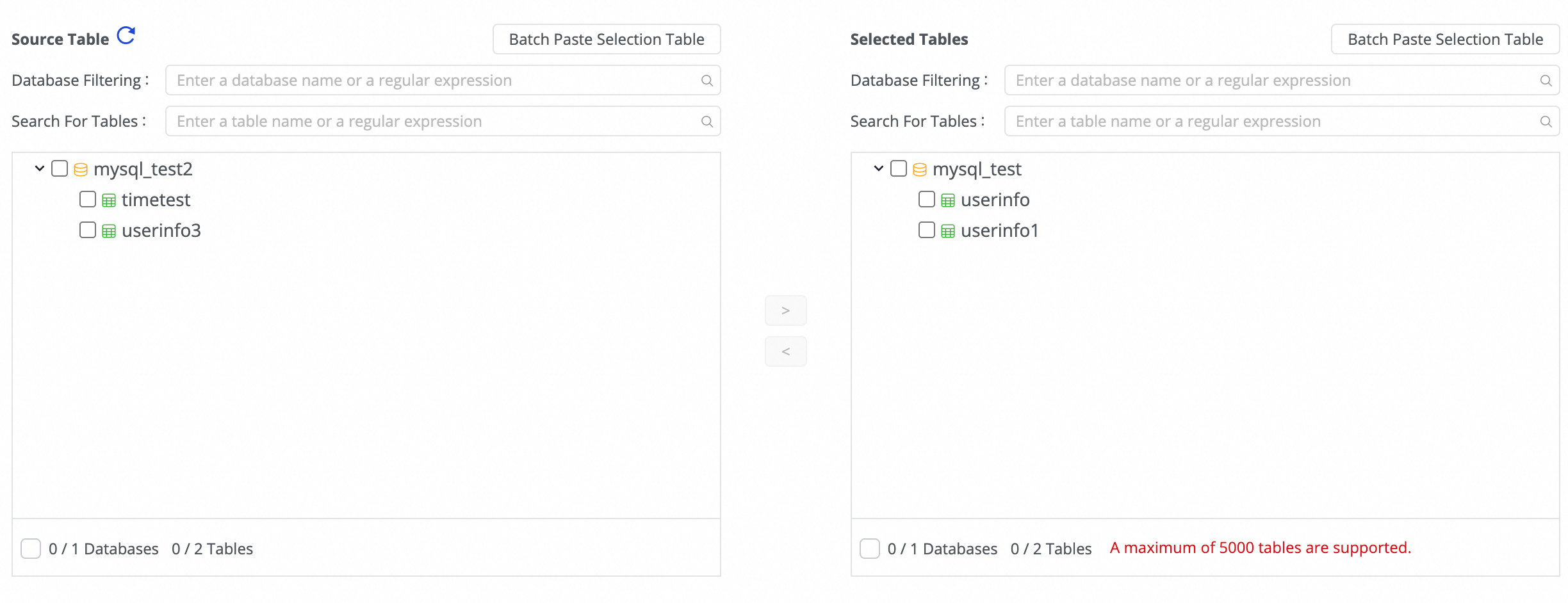
Task: Click the mysql_test2 database icon
Action: click(81, 170)
